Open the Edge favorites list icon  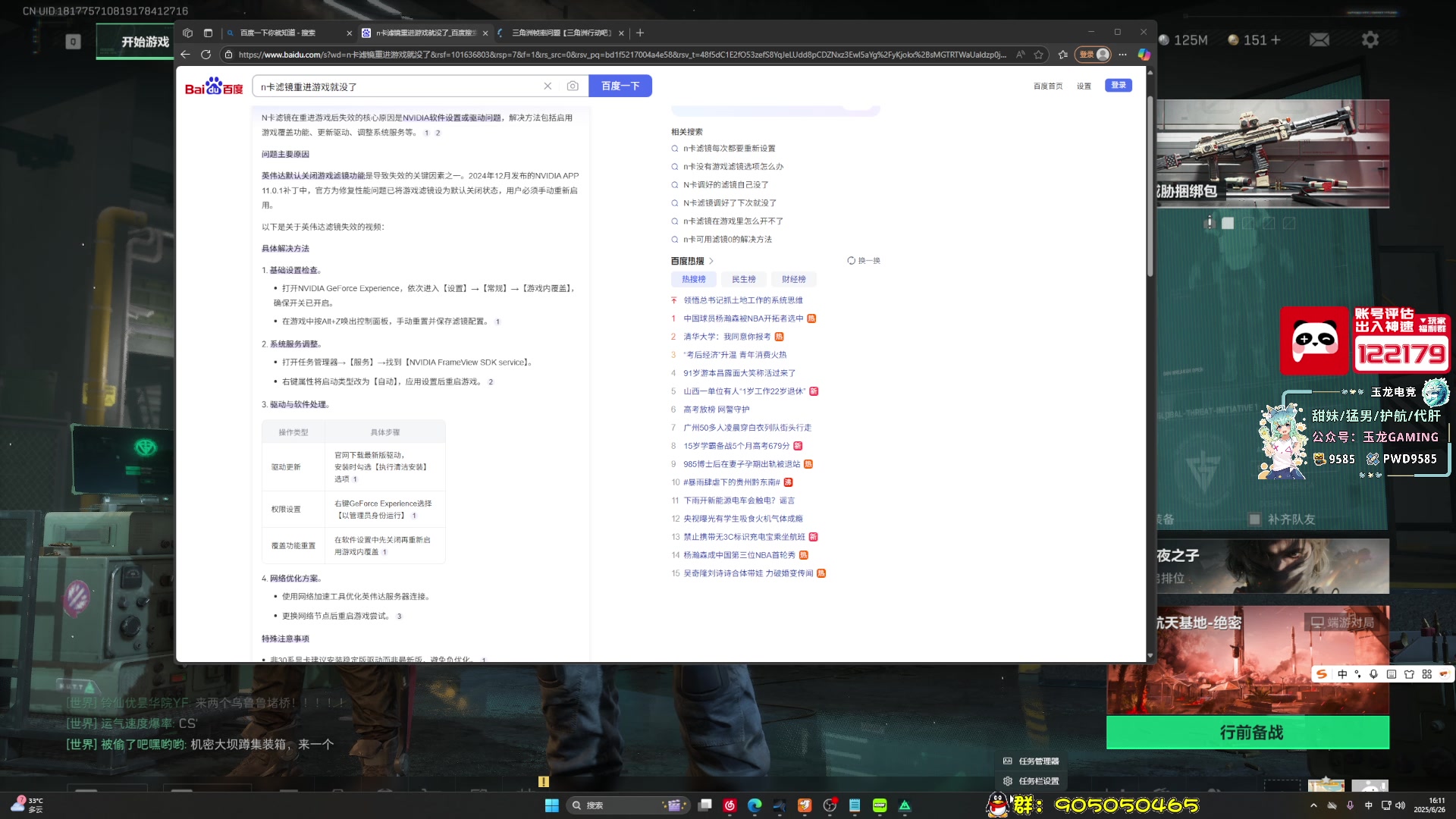point(1063,55)
